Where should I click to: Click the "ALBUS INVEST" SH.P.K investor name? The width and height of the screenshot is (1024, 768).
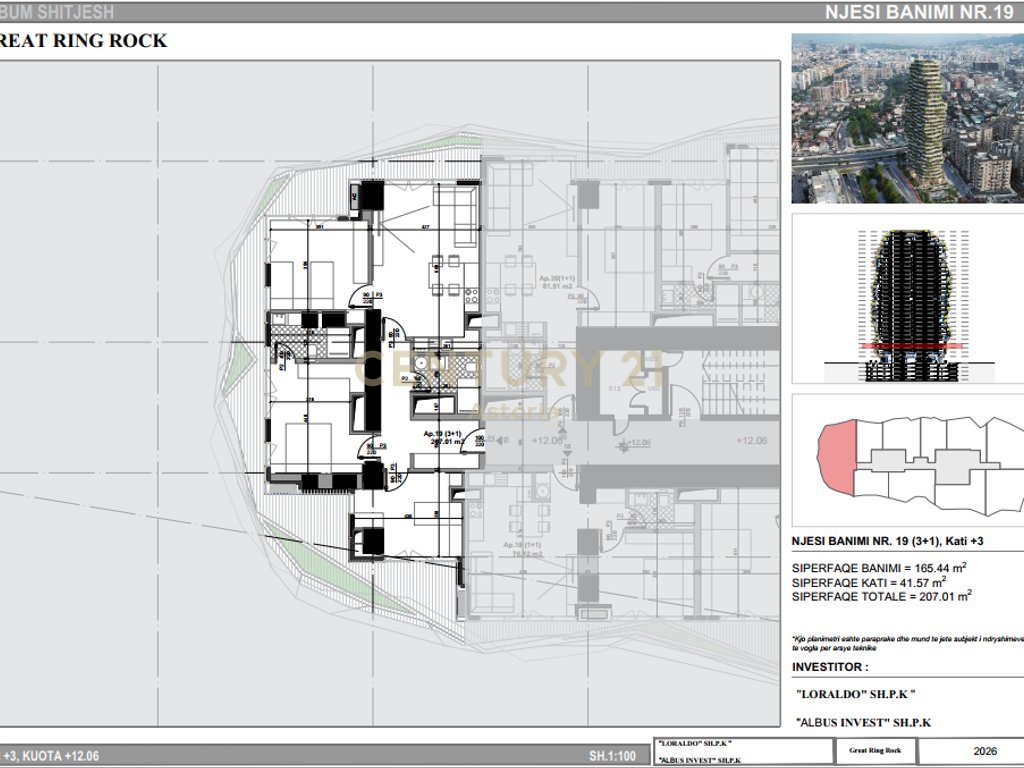pos(863,722)
